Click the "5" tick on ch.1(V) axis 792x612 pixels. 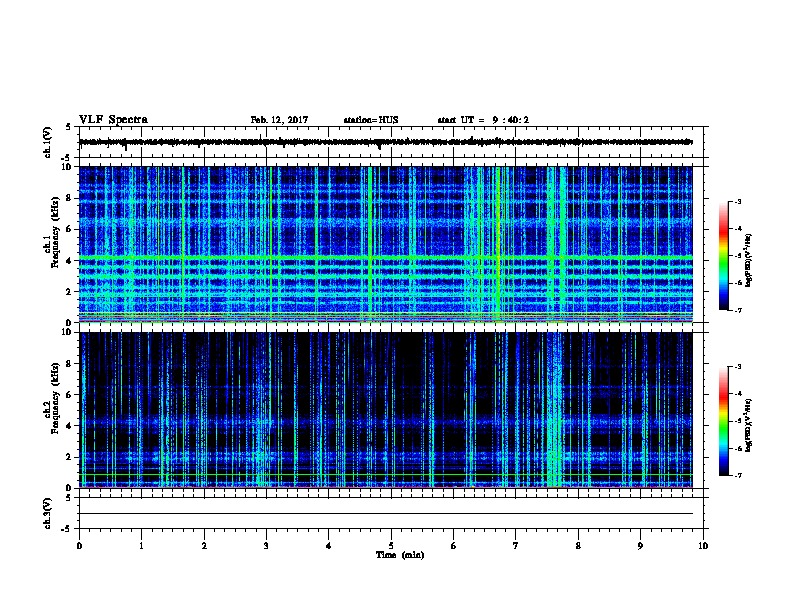(68, 127)
